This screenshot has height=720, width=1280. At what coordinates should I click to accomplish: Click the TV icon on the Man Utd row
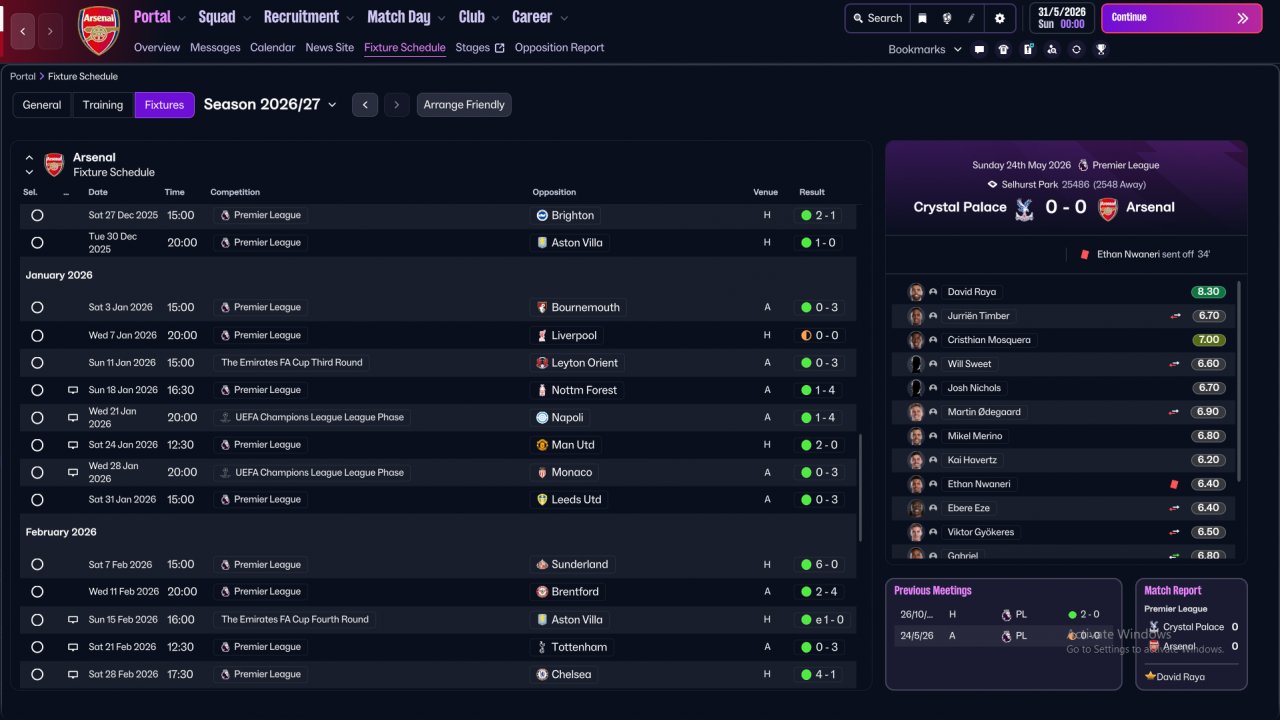[x=73, y=445]
